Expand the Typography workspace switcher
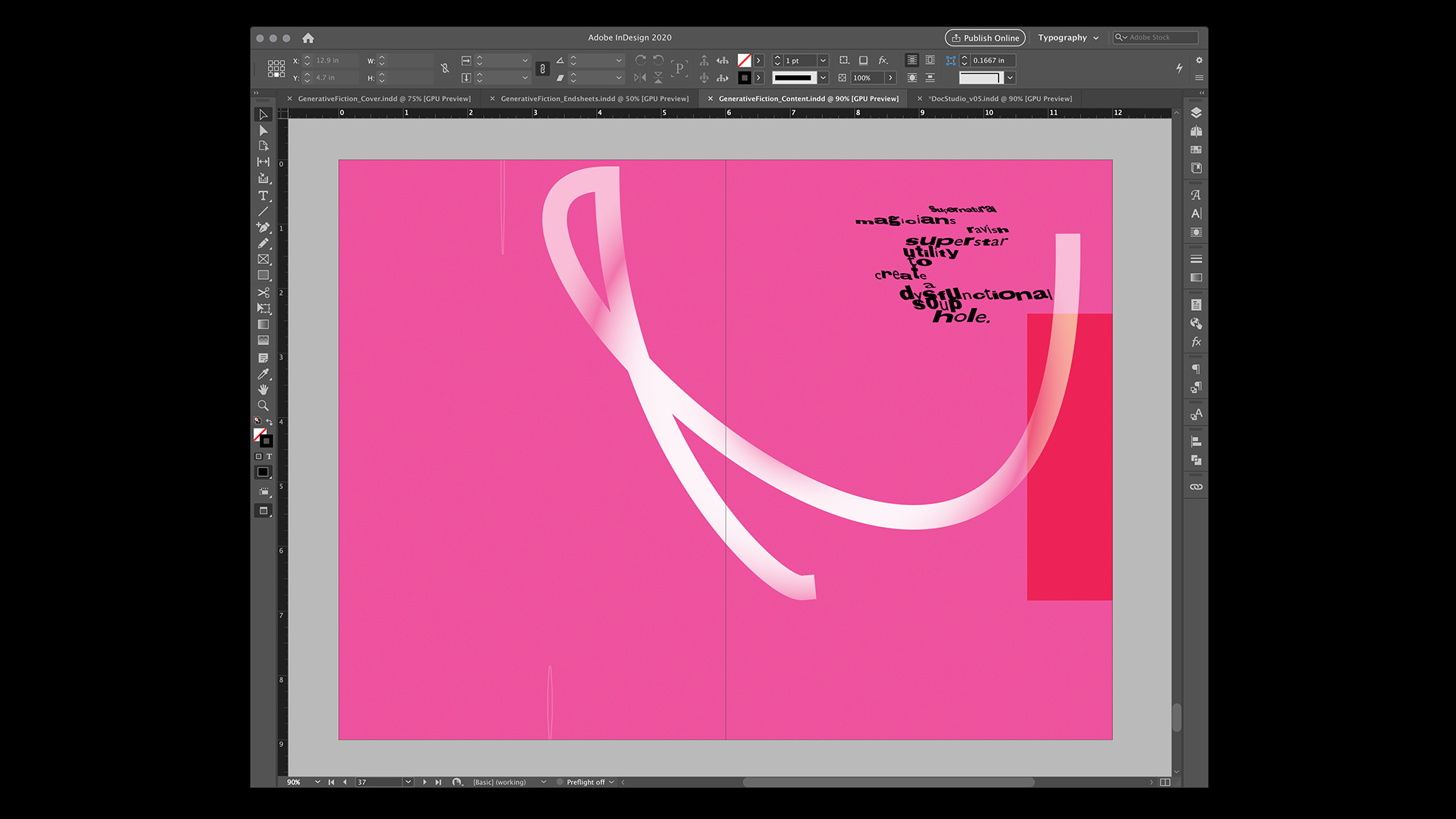Image resolution: width=1456 pixels, height=819 pixels. [x=1068, y=38]
